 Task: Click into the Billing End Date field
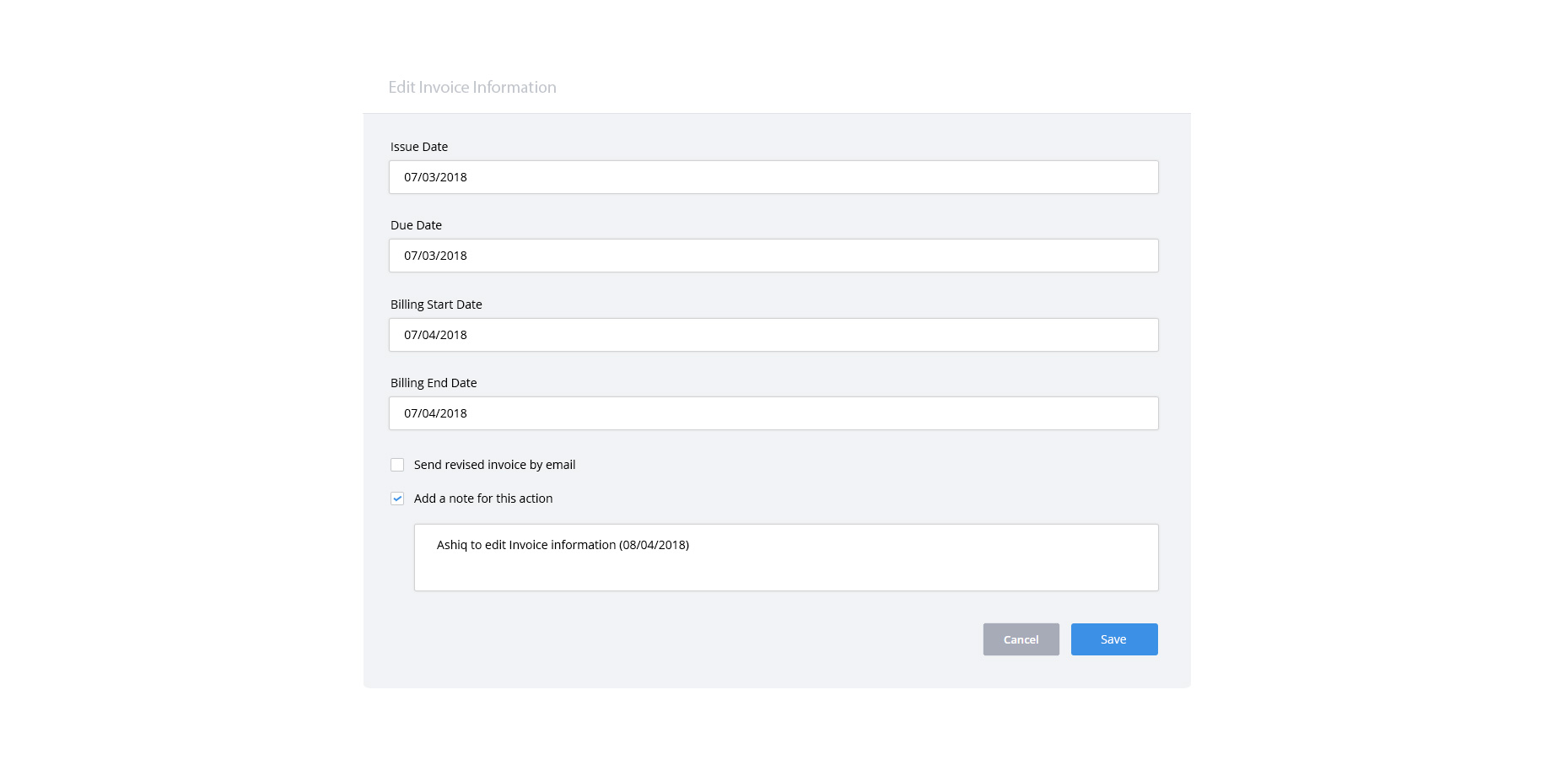coord(773,413)
